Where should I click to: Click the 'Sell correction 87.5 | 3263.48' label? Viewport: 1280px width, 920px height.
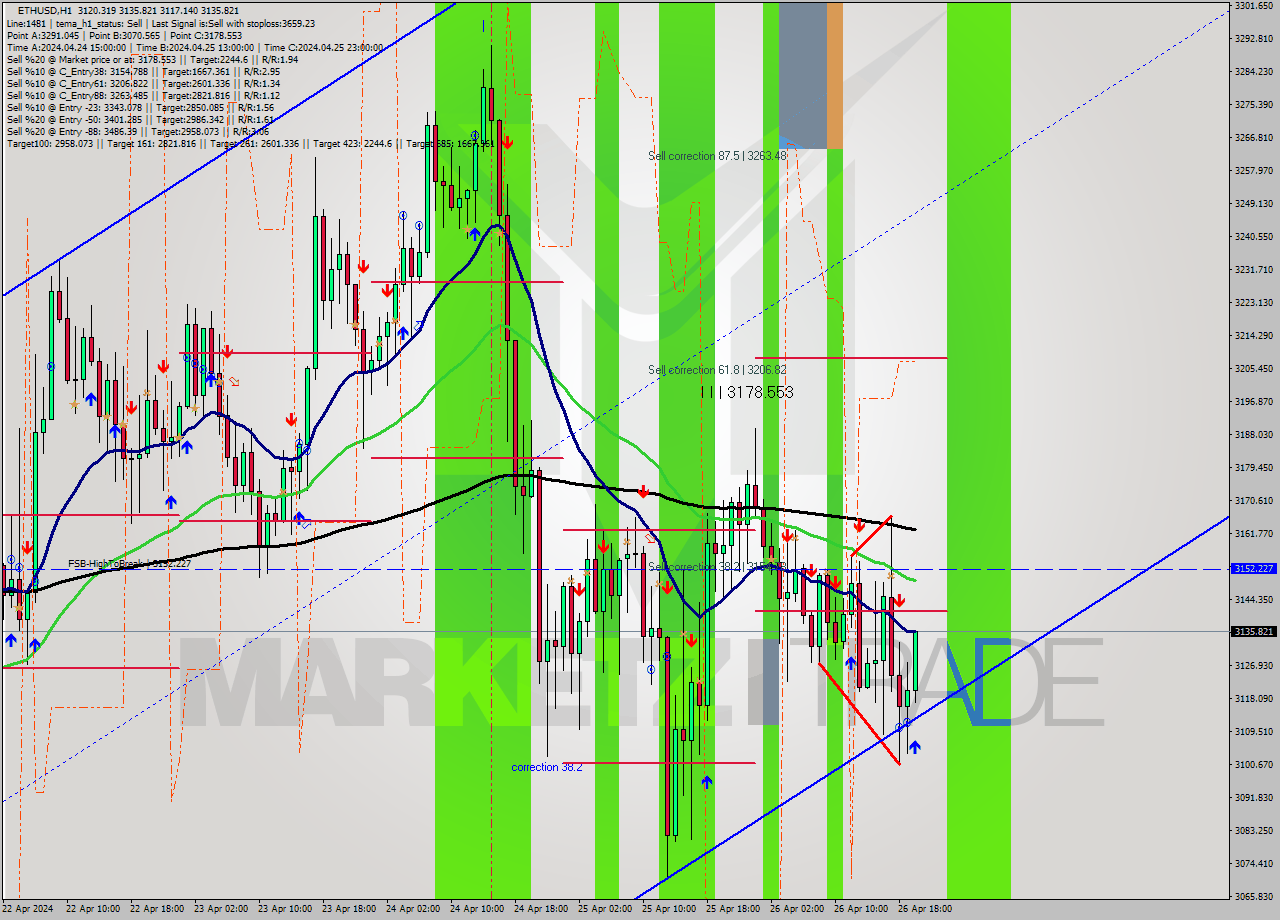pos(716,156)
